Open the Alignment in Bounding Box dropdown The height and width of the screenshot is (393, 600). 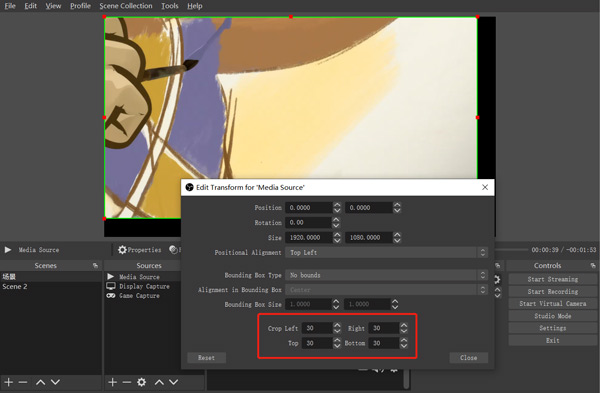click(x=386, y=290)
